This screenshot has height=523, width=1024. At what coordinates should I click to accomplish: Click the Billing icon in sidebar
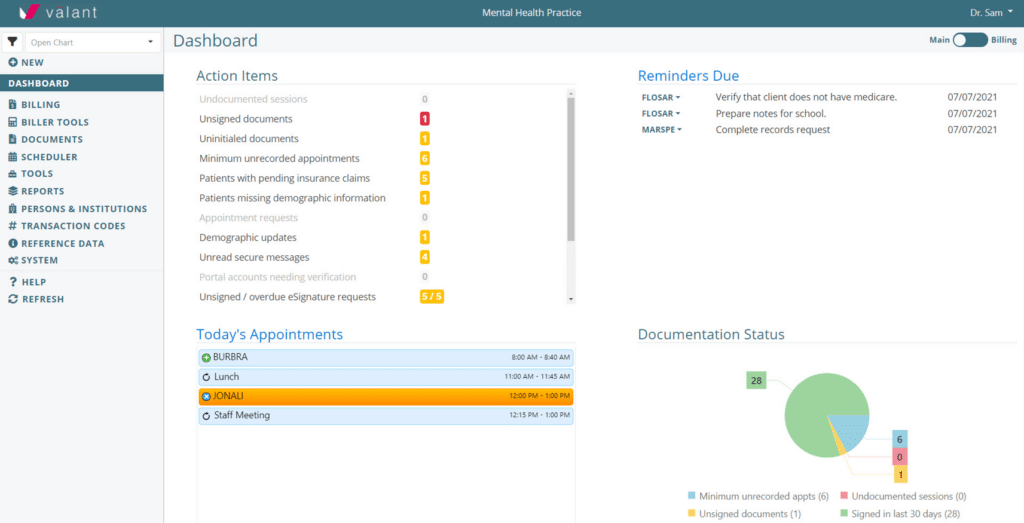(x=12, y=104)
